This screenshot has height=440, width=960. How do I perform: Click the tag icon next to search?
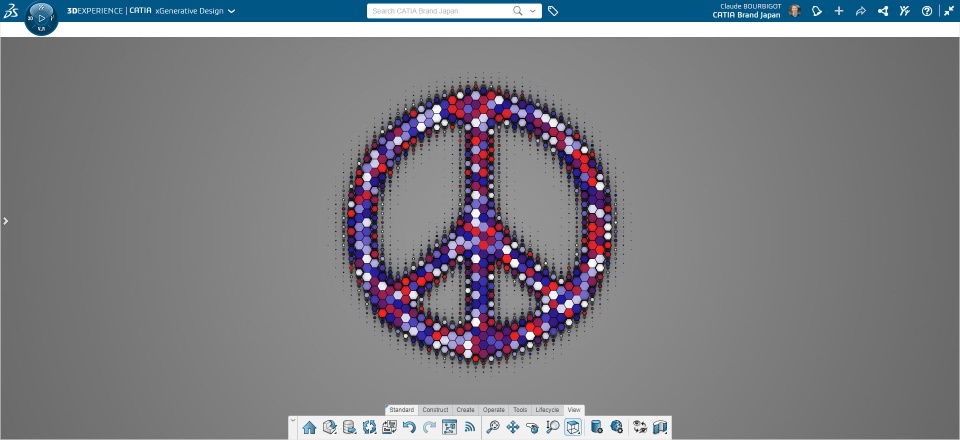(553, 11)
